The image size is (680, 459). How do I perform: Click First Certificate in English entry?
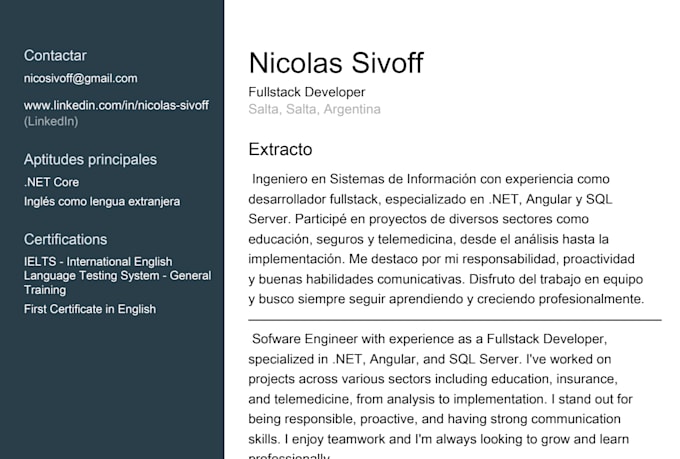click(90, 309)
